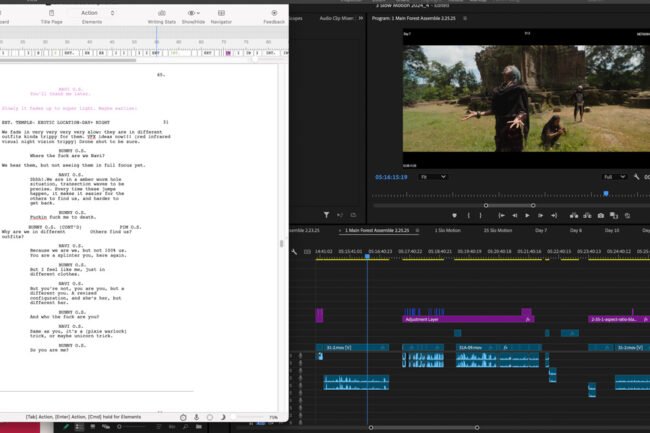Open the Full playback resolution dropdown
The width and height of the screenshot is (650, 433).
tap(612, 177)
